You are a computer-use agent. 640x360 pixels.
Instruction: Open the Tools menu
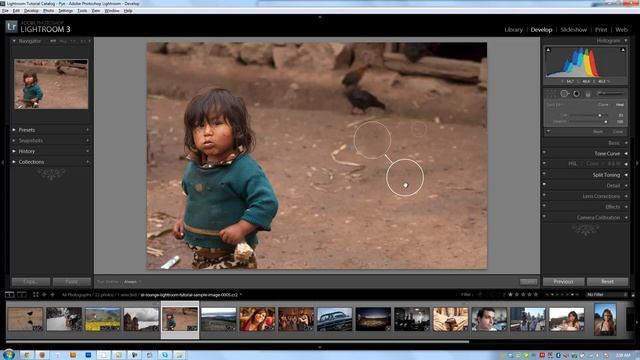click(82, 11)
